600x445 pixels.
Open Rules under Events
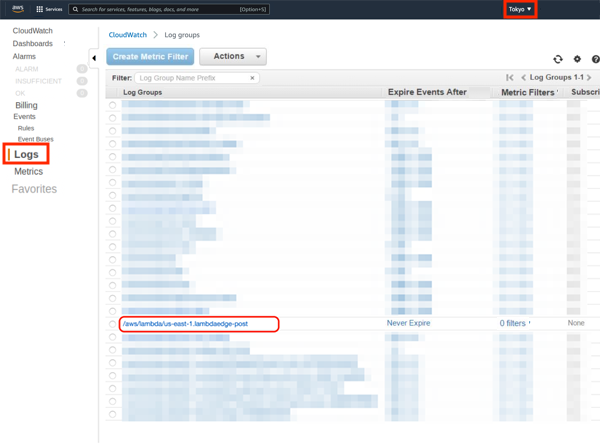pyautogui.click(x=26, y=128)
